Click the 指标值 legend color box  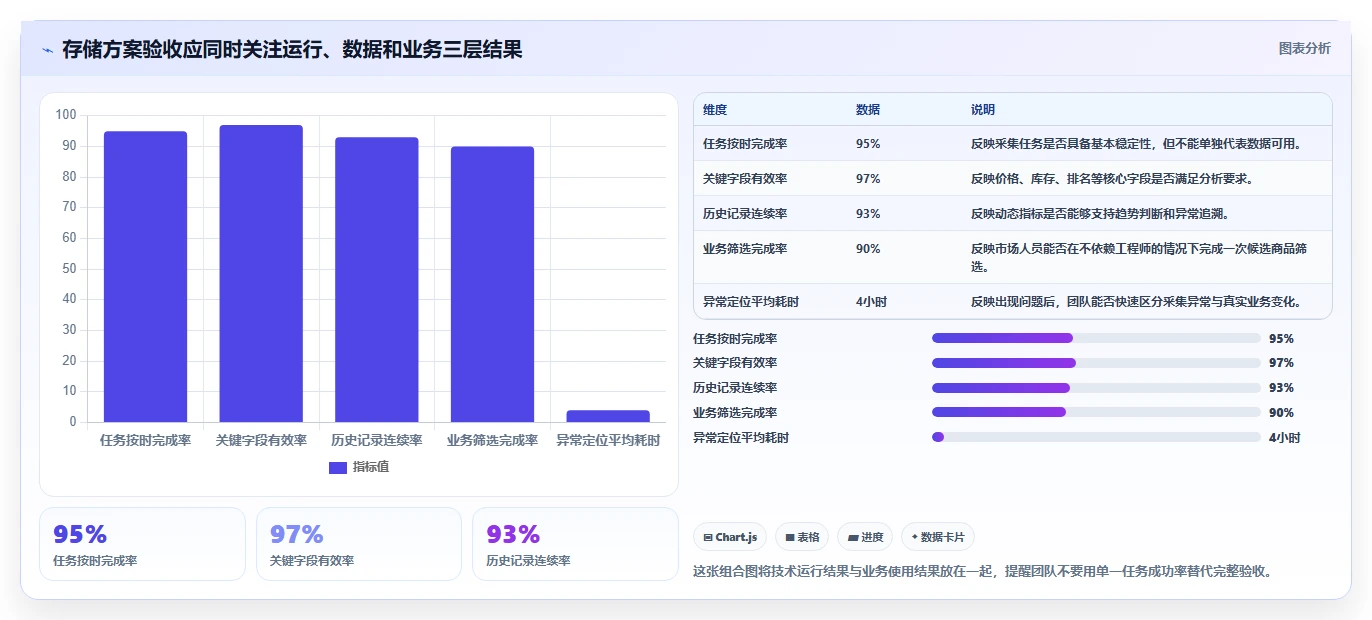[x=338, y=467]
